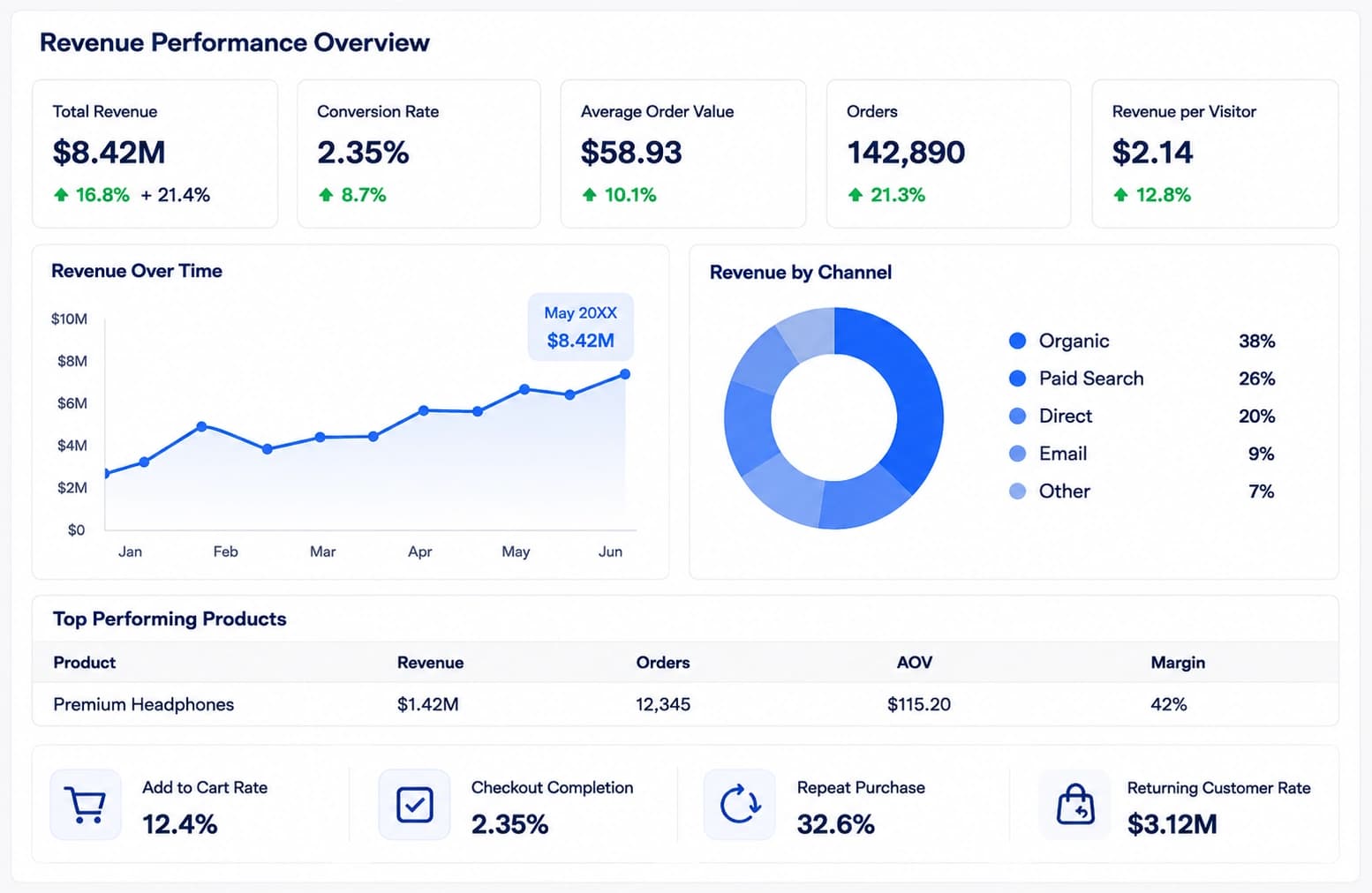Click the Repeat Purchase 32.6% value
Screen dimensions: 1372x893
pyautogui.click(x=835, y=824)
